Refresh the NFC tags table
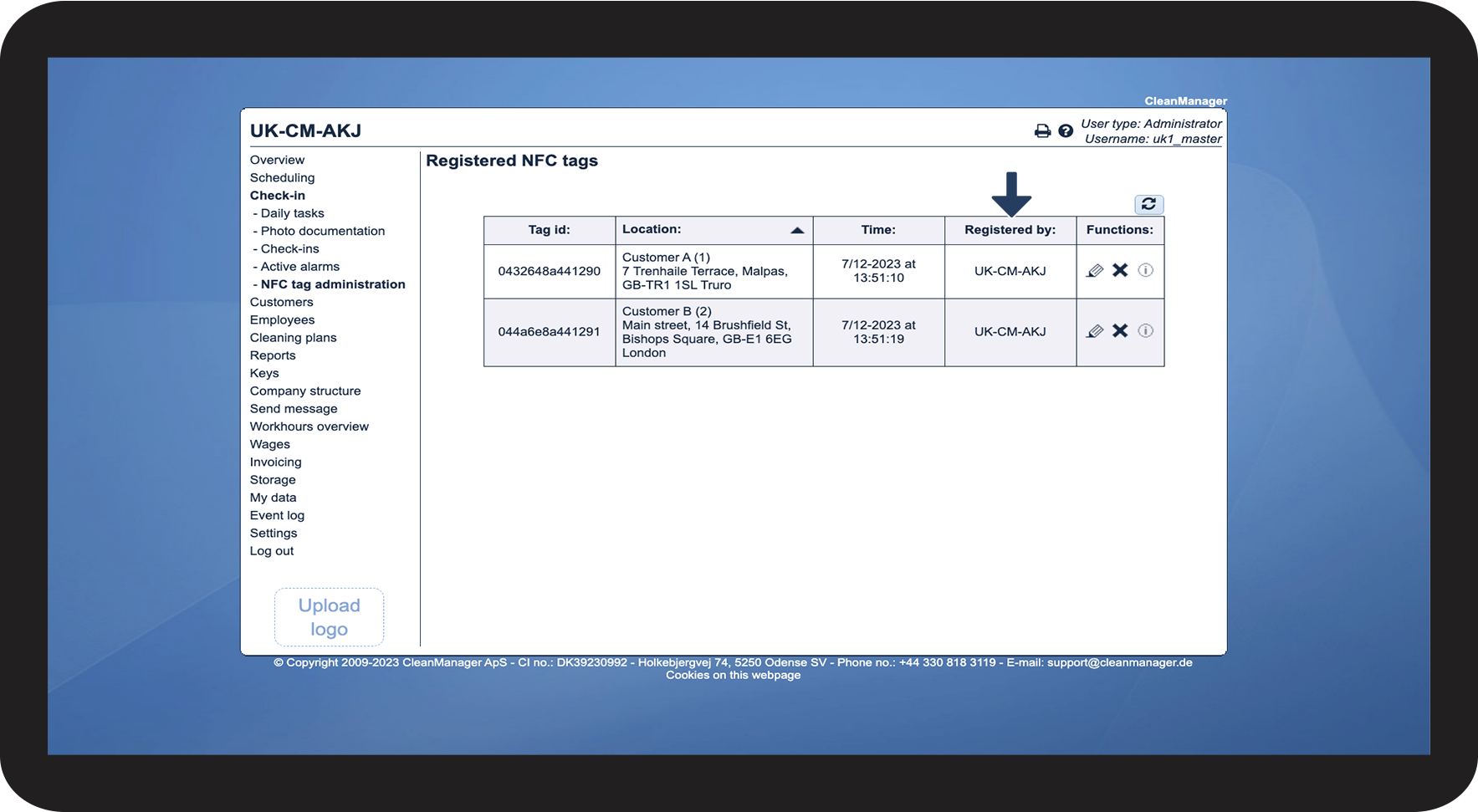The image size is (1478, 812). coord(1148,204)
